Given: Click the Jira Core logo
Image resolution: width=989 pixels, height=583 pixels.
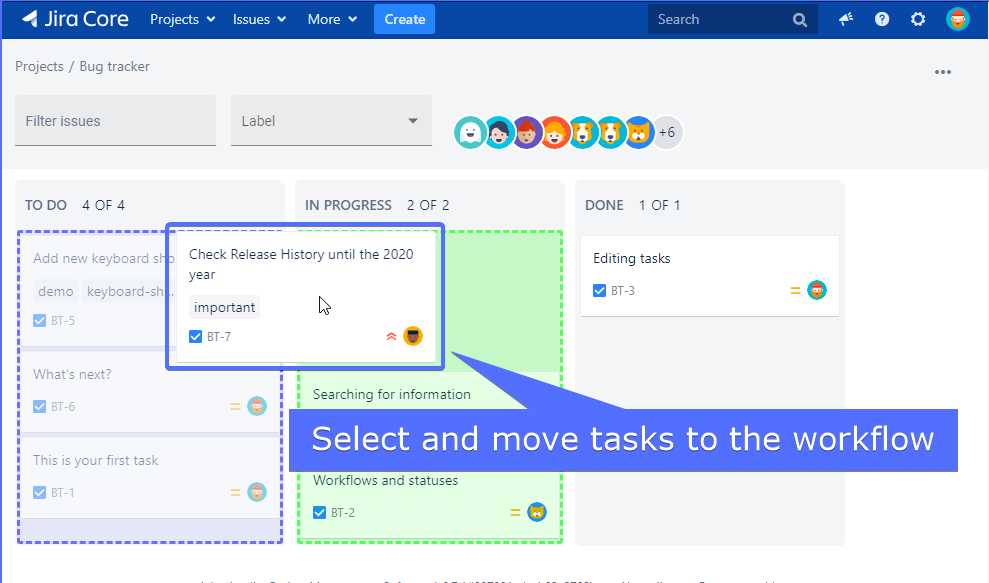Looking at the screenshot, I should click(x=75, y=19).
